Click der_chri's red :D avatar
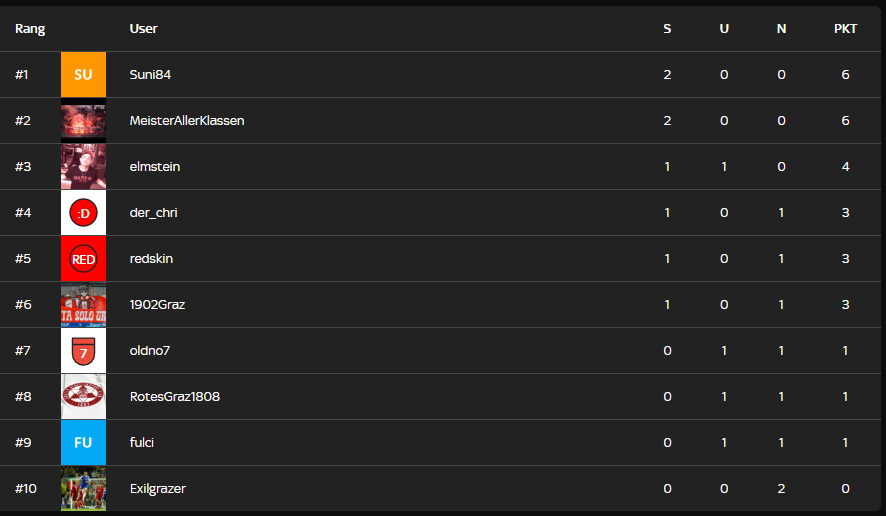 (x=83, y=213)
